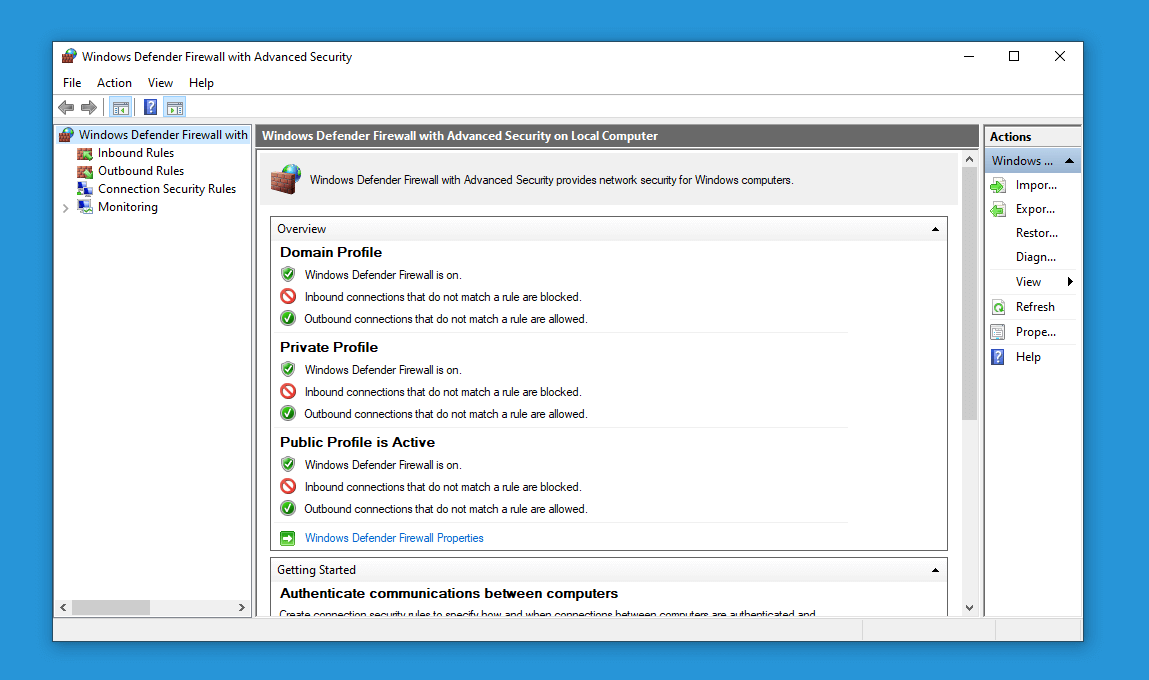Select Monitoring in tree
This screenshot has height=680, width=1149.
128,207
